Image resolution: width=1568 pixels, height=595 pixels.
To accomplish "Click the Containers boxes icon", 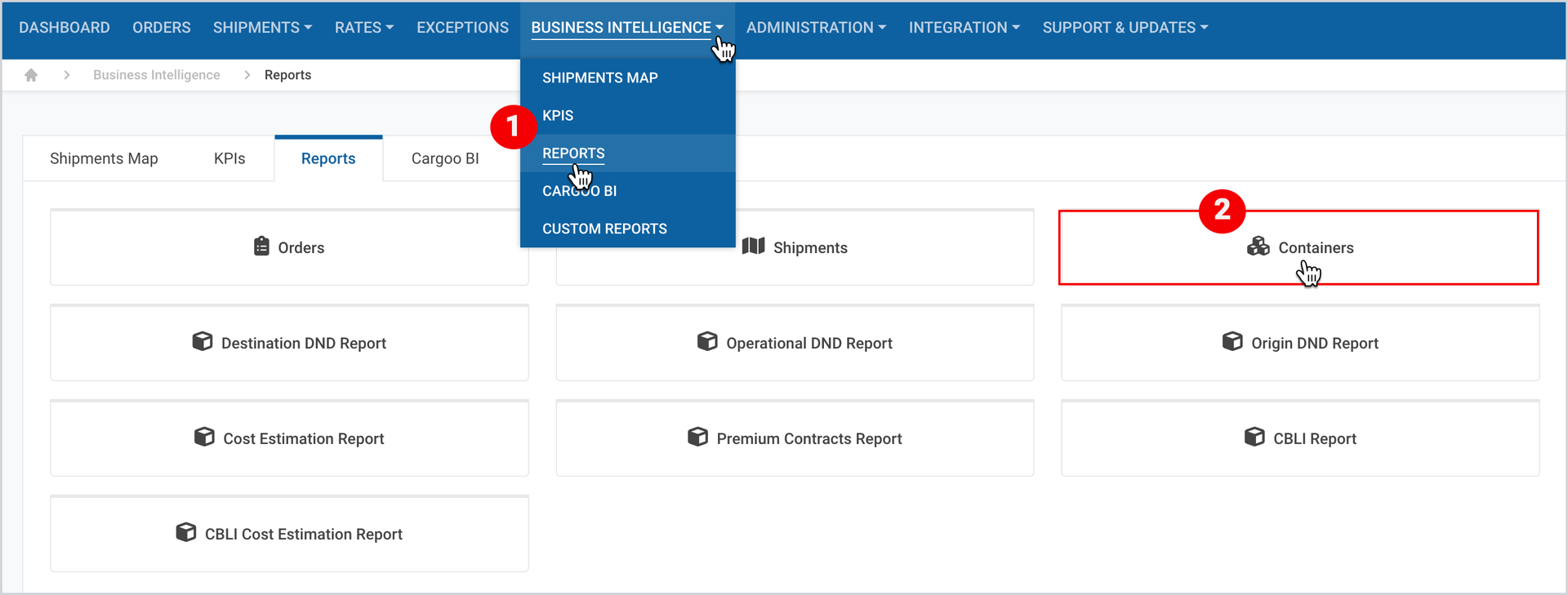I will (x=1258, y=246).
